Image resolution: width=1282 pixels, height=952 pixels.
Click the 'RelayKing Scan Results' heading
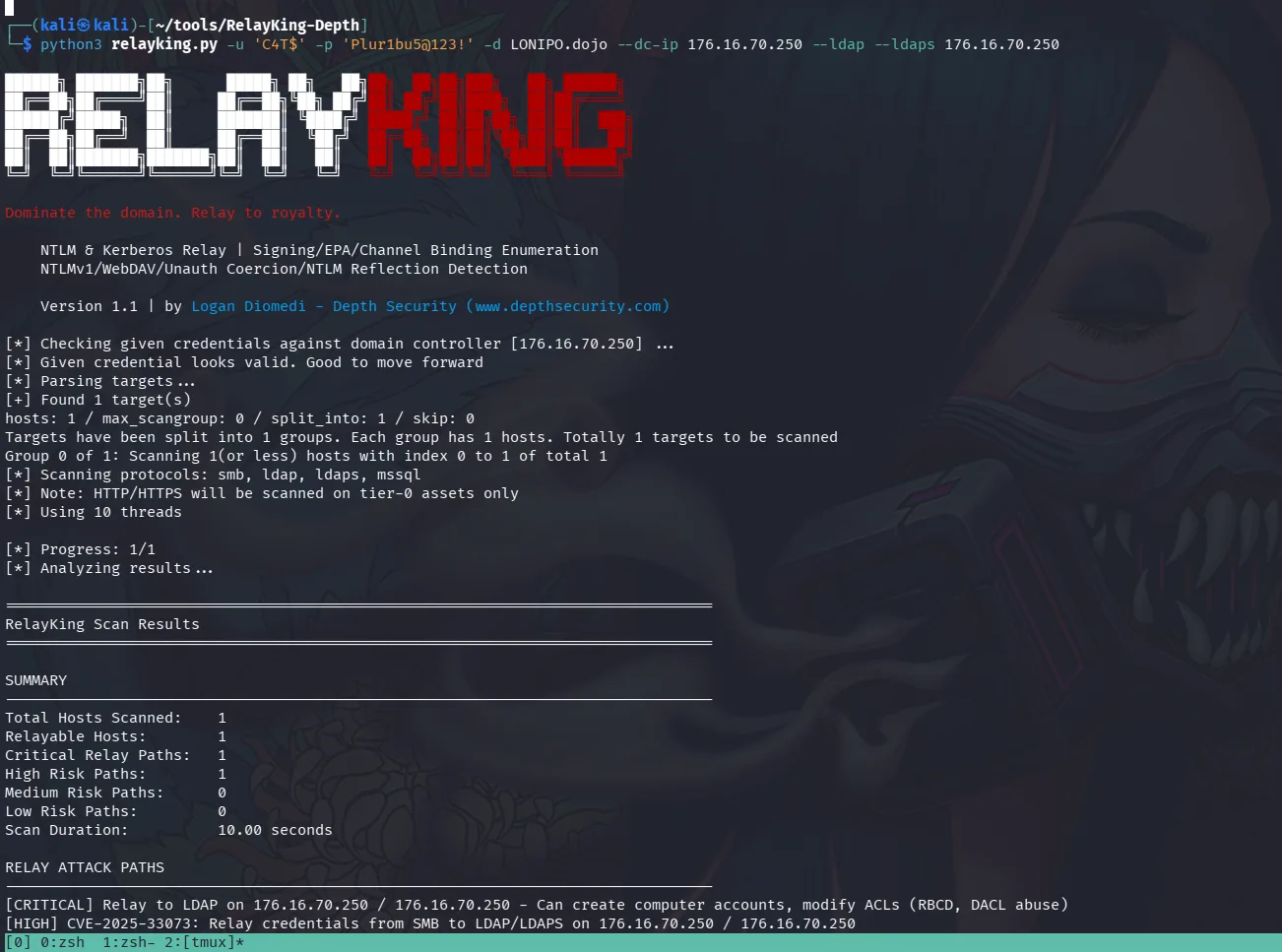click(102, 624)
